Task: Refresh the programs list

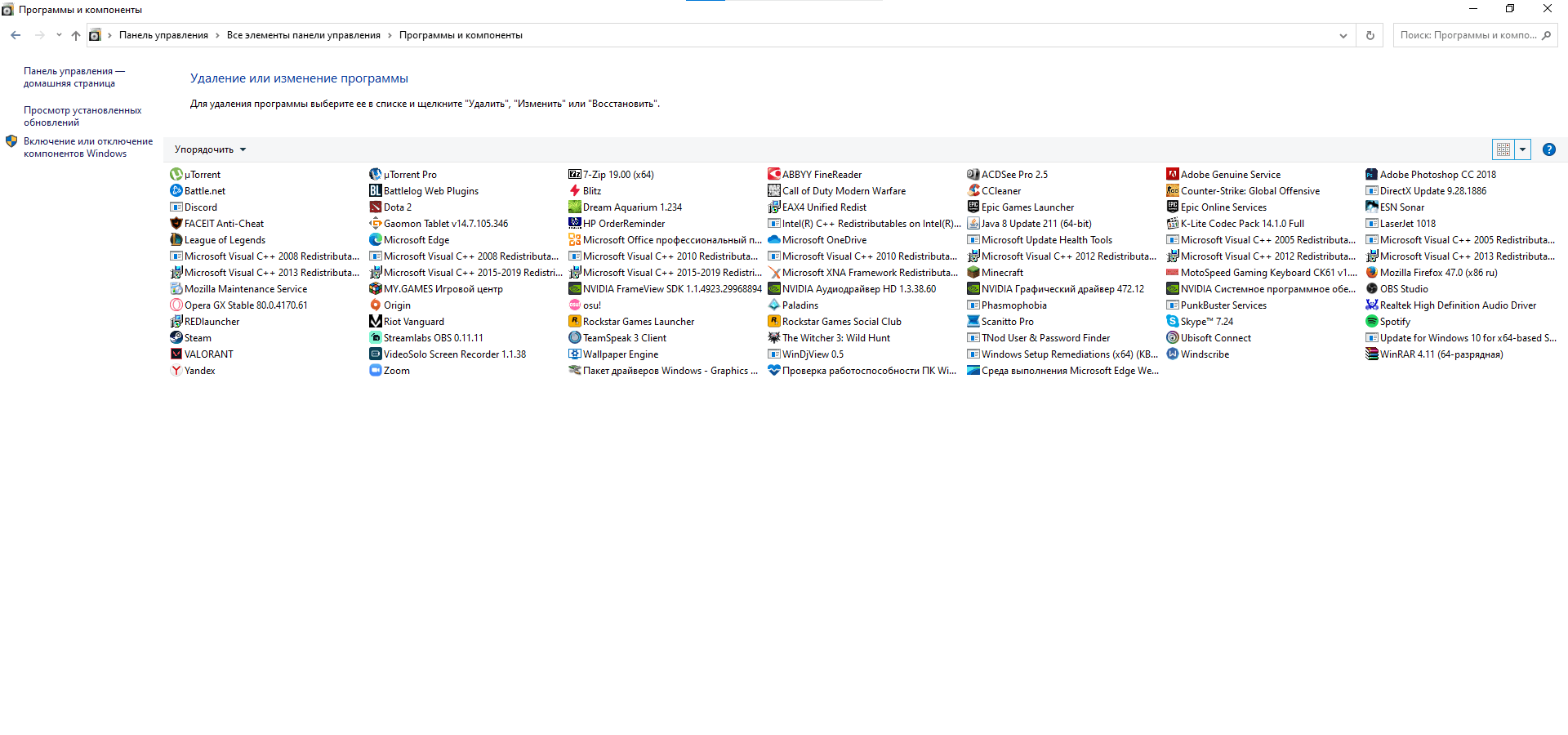Action: point(1370,35)
